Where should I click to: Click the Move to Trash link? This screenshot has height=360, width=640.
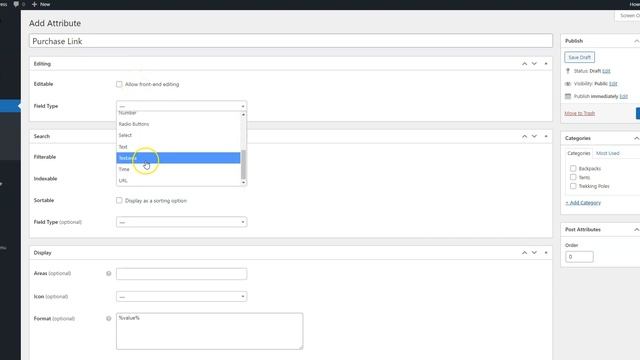pos(580,113)
